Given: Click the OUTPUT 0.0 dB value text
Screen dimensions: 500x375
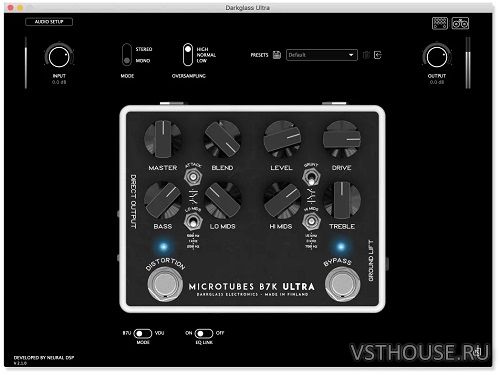Looking at the screenshot, I should (x=437, y=82).
